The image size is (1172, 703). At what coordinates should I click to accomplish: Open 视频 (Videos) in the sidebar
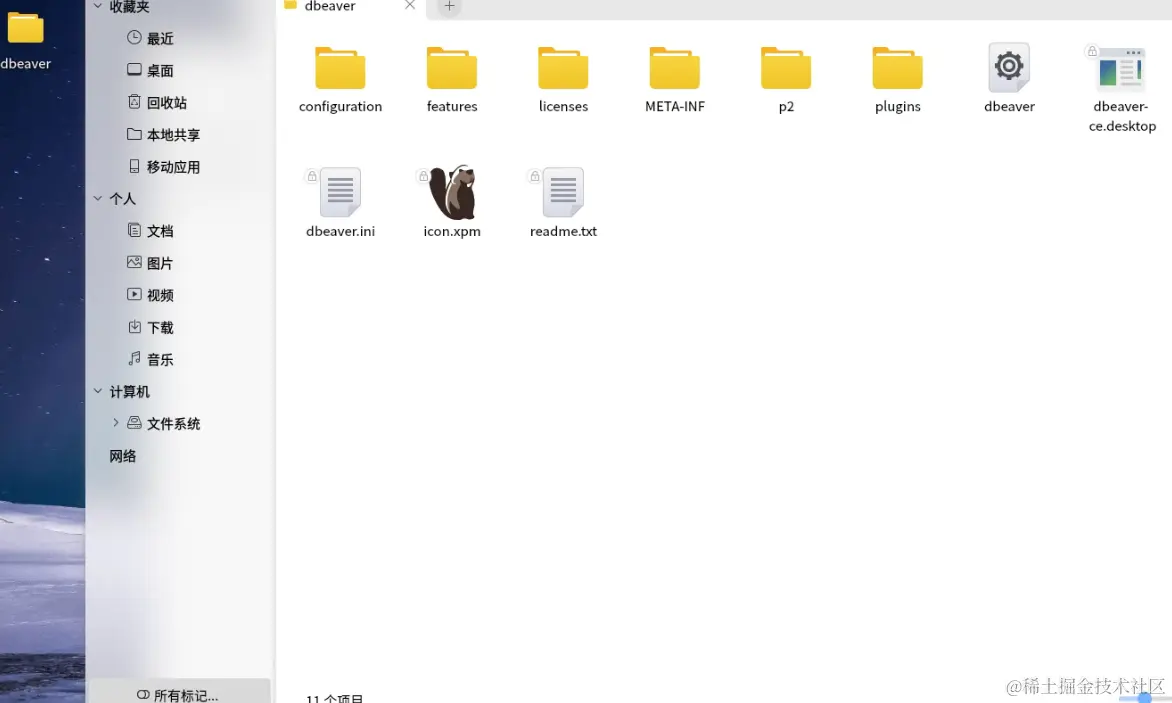[149, 295]
